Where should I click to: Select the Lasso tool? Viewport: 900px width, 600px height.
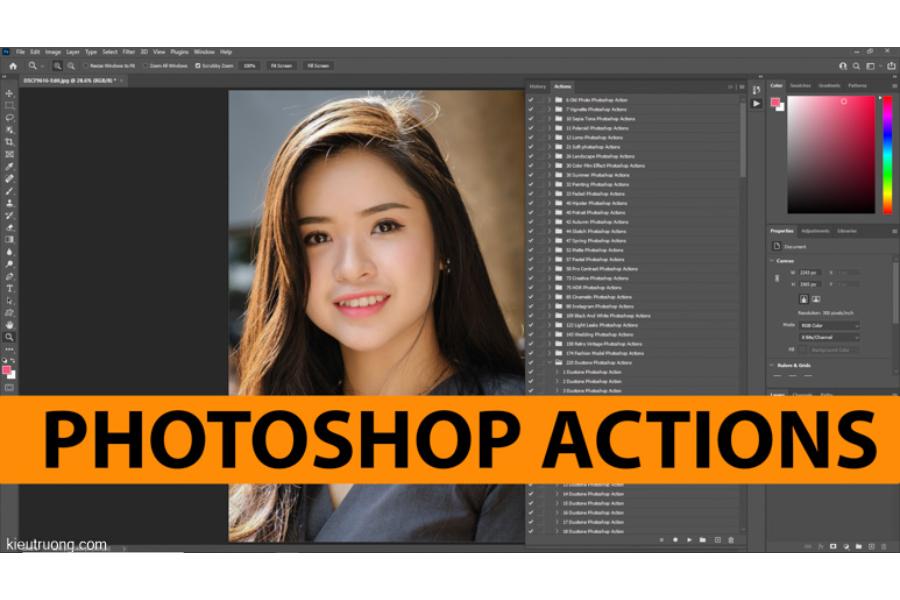pos(9,118)
